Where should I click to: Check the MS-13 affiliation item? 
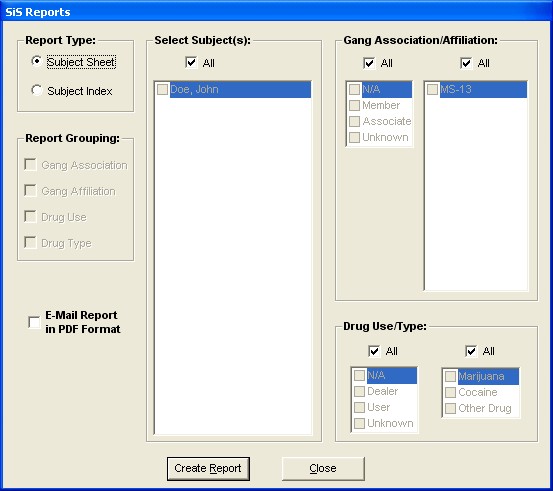pos(432,89)
